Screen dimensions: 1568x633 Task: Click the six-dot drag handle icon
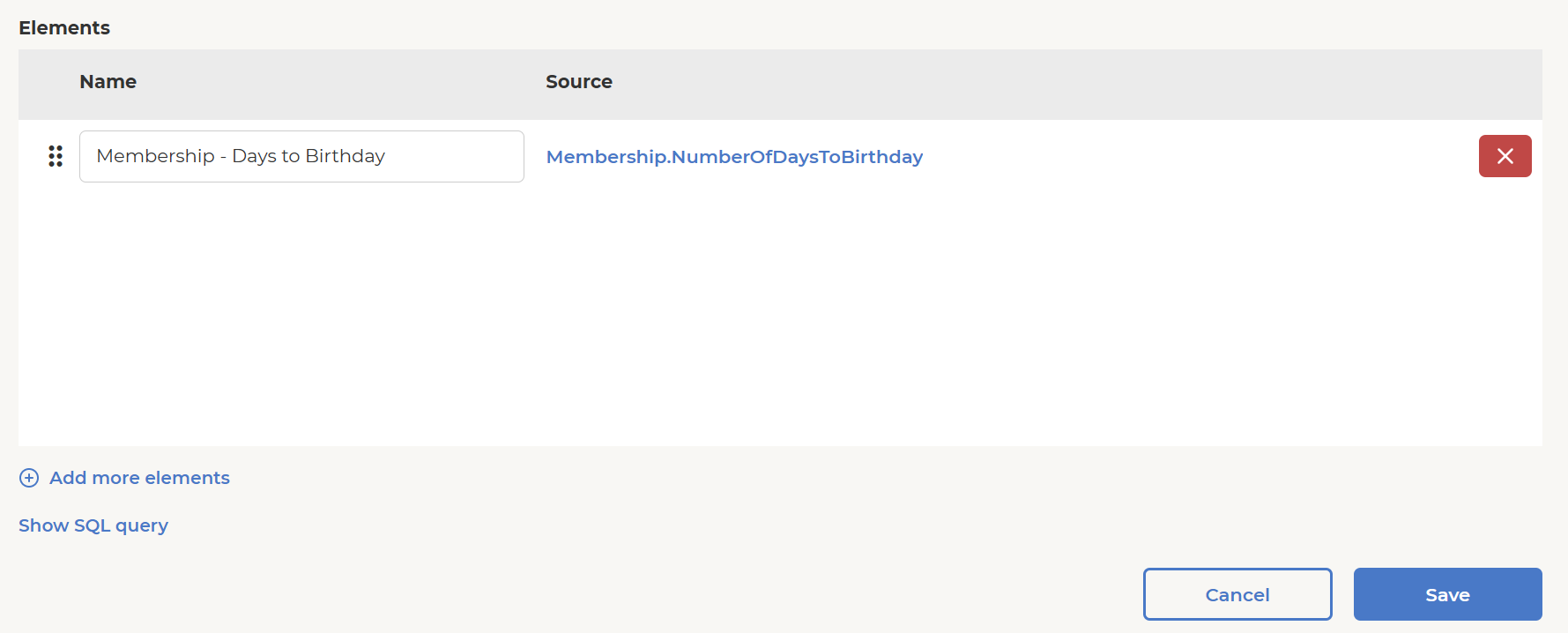point(56,156)
